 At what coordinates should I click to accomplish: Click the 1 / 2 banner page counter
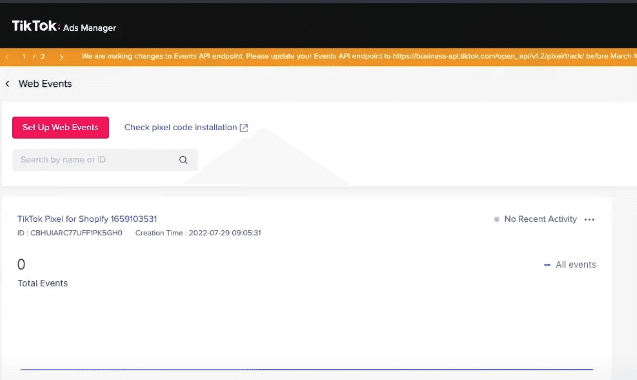[33, 57]
